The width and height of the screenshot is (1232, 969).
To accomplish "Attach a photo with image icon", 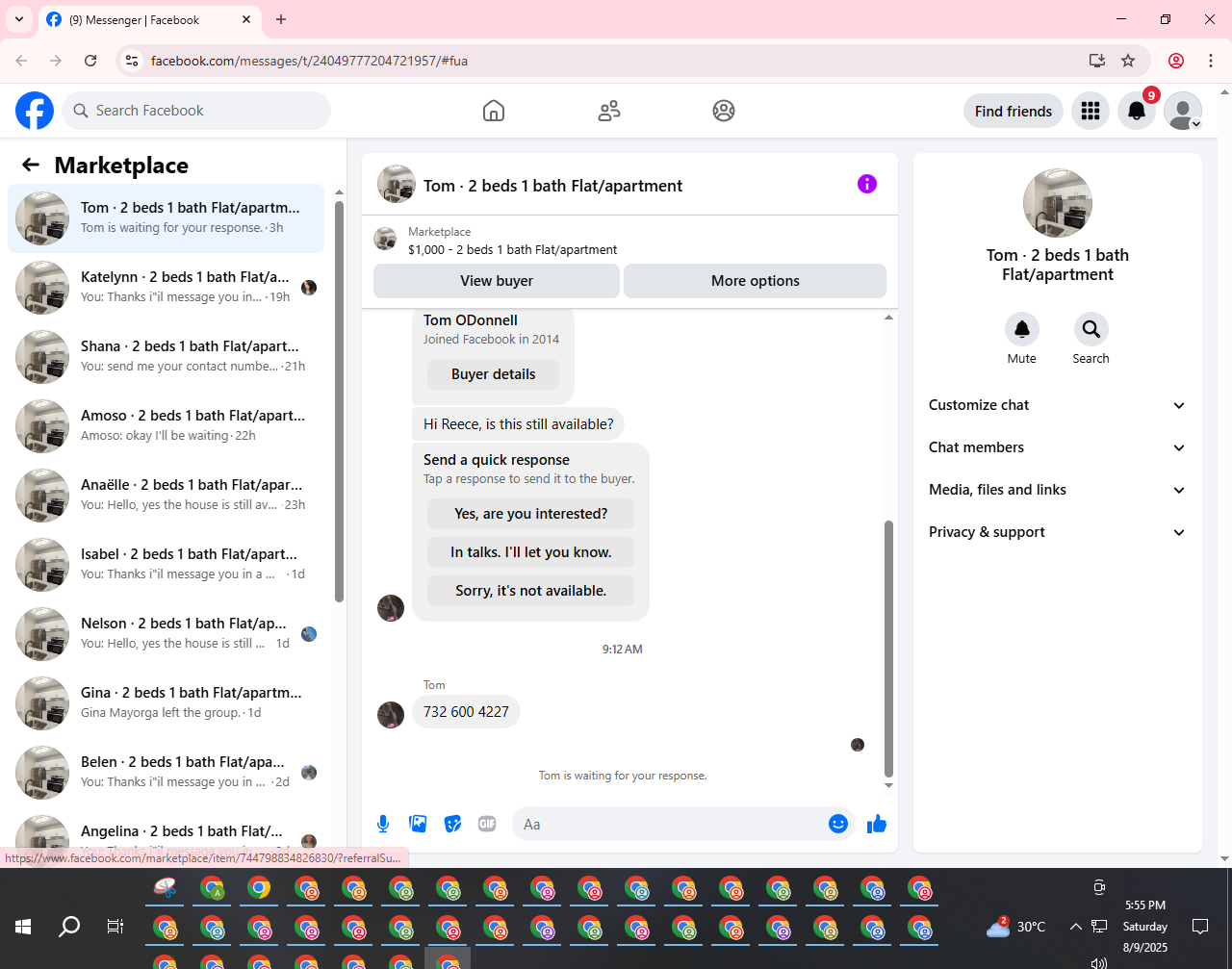I will pos(418,824).
